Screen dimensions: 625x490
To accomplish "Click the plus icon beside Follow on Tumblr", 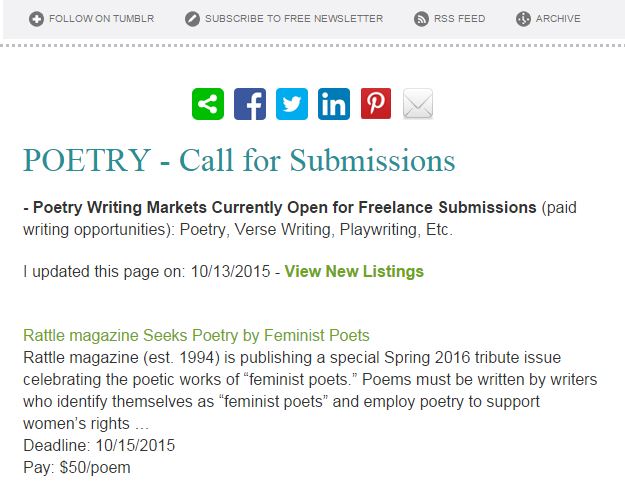I will (x=37, y=19).
